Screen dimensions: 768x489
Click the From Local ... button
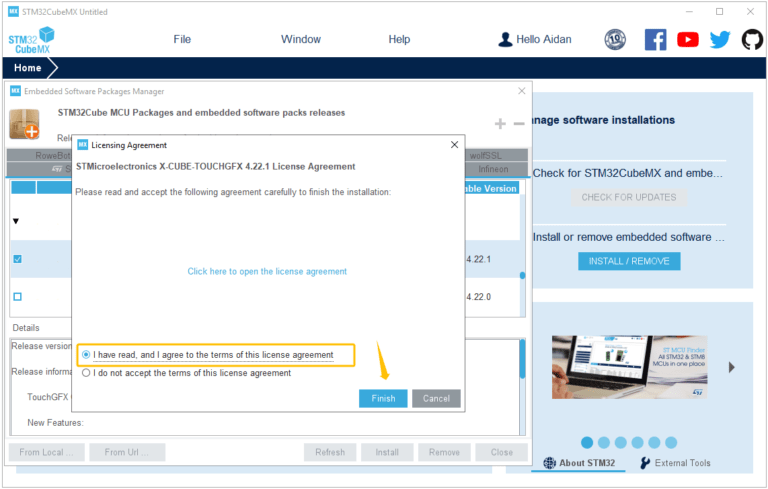(x=47, y=452)
